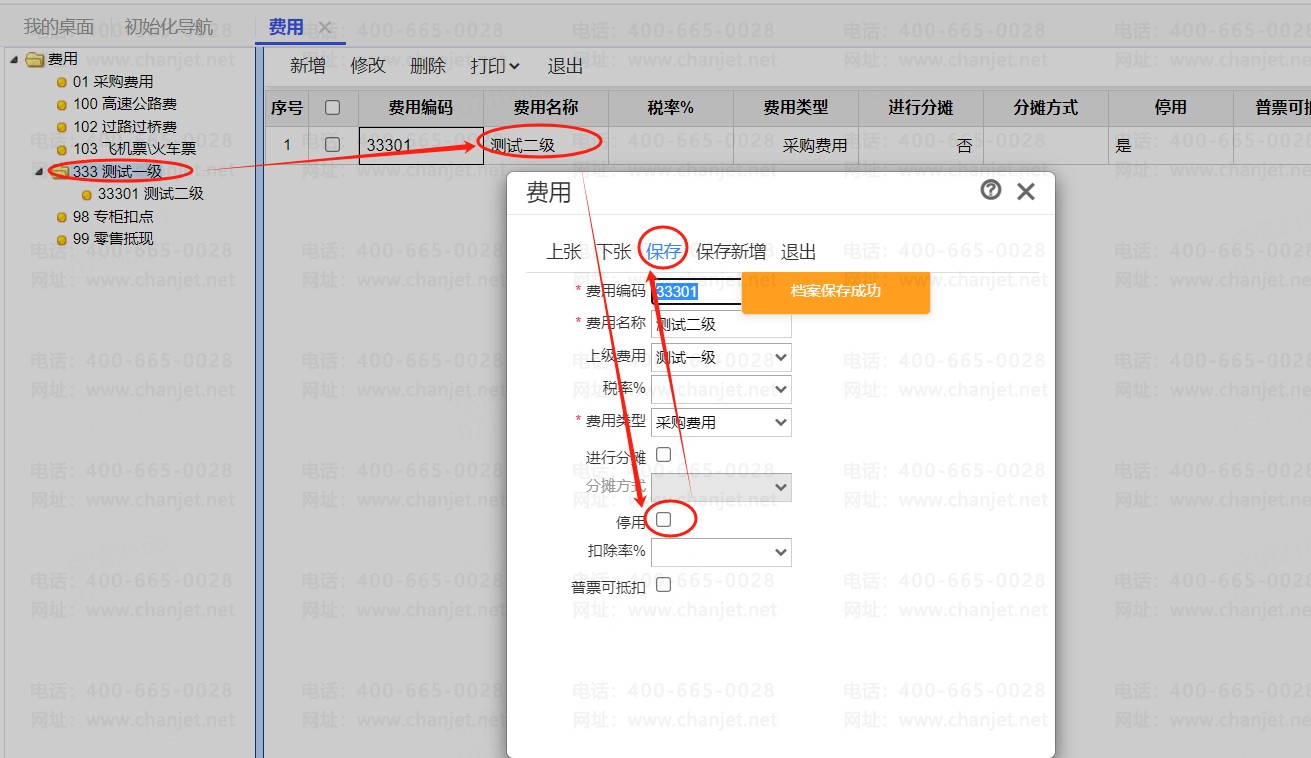Click 保存新增 in the dialog
1311x758 pixels.
(731, 251)
